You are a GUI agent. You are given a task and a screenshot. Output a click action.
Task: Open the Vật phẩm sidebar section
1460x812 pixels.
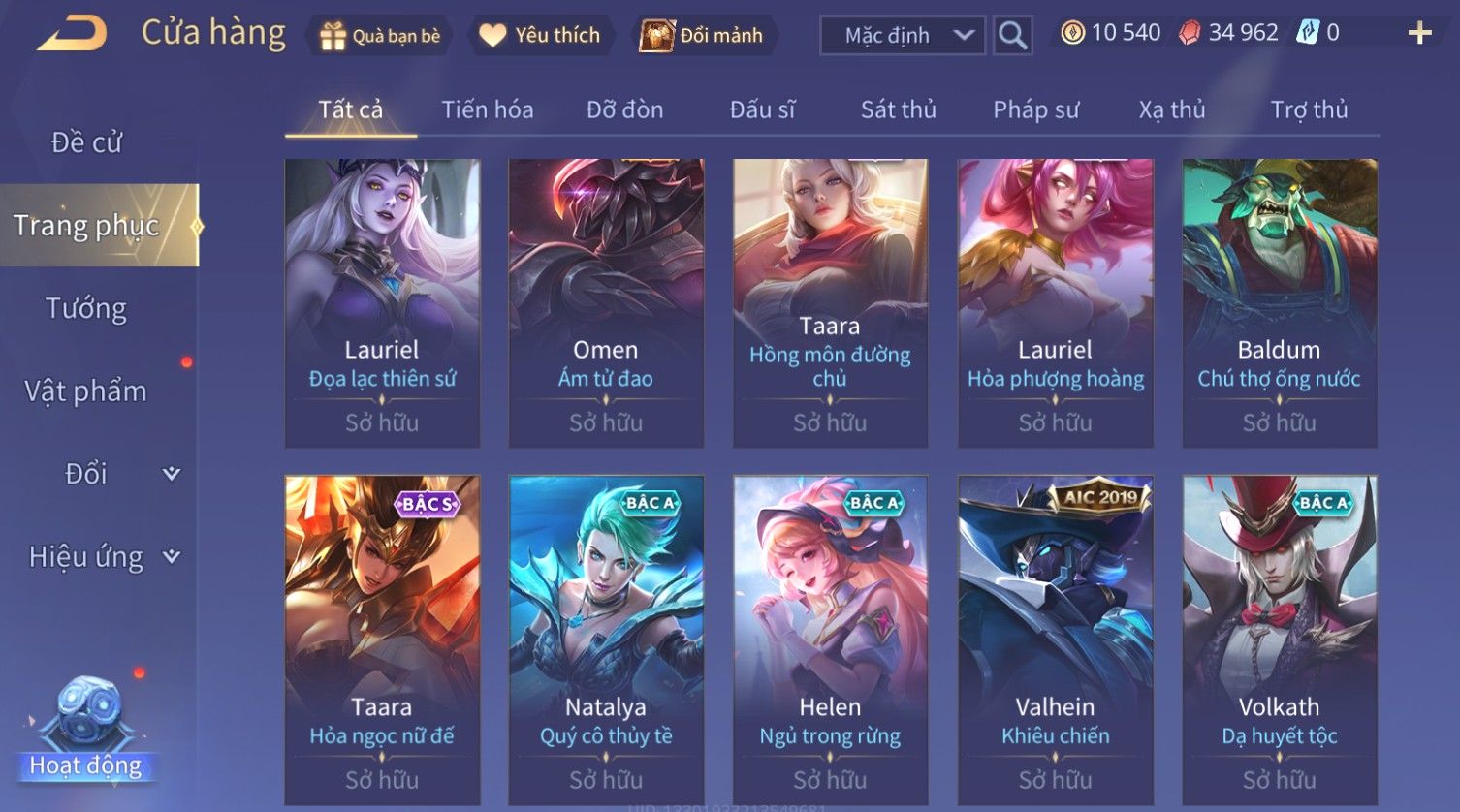coord(86,391)
